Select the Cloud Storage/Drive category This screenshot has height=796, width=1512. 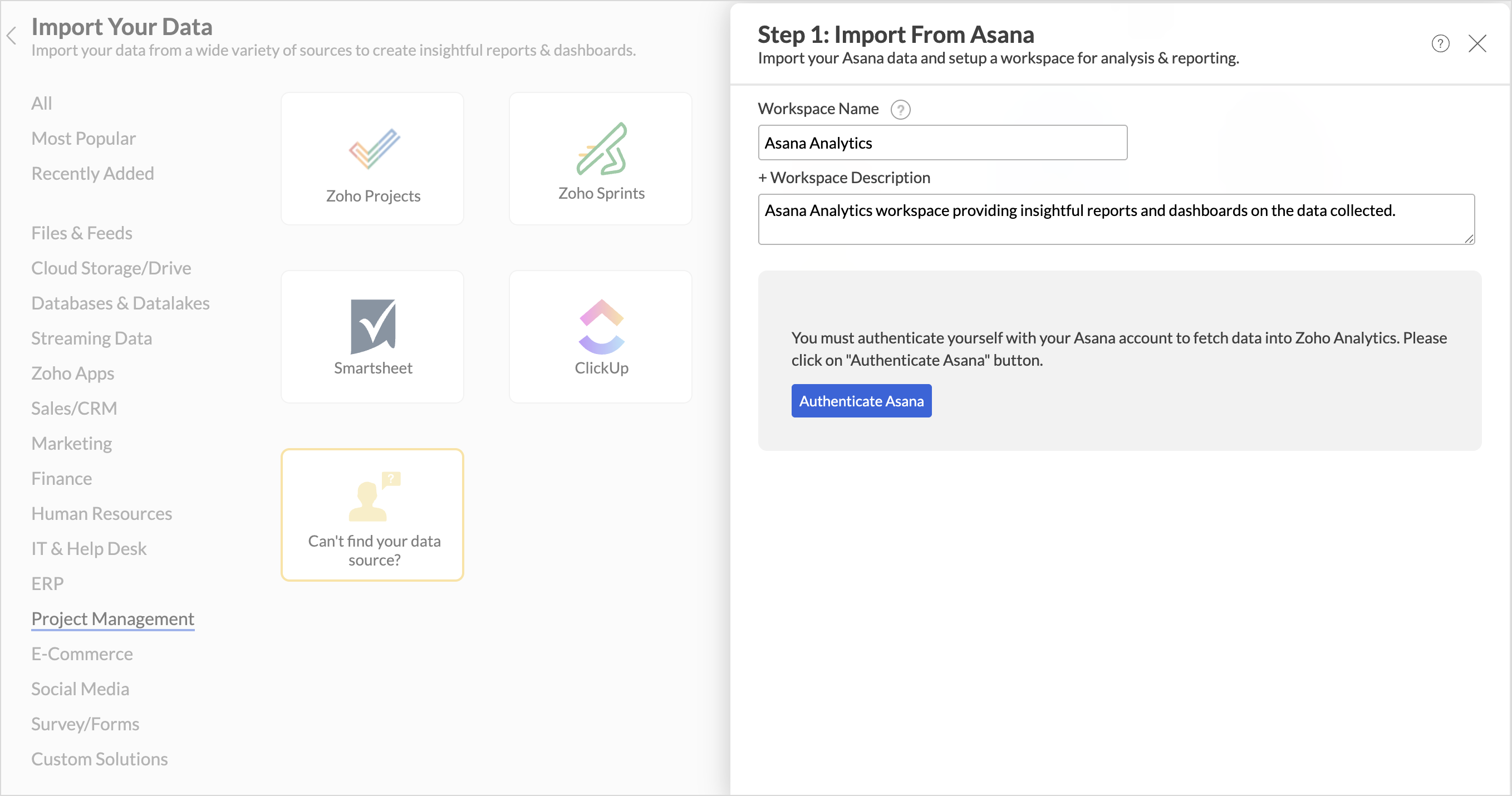[111, 268]
